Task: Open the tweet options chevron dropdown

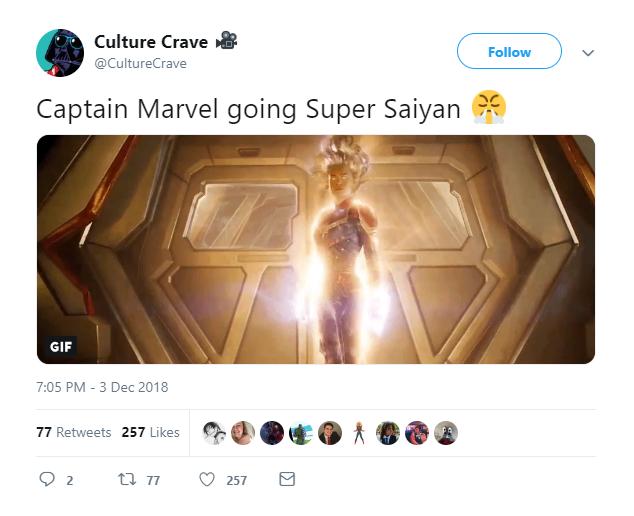Action: click(588, 53)
